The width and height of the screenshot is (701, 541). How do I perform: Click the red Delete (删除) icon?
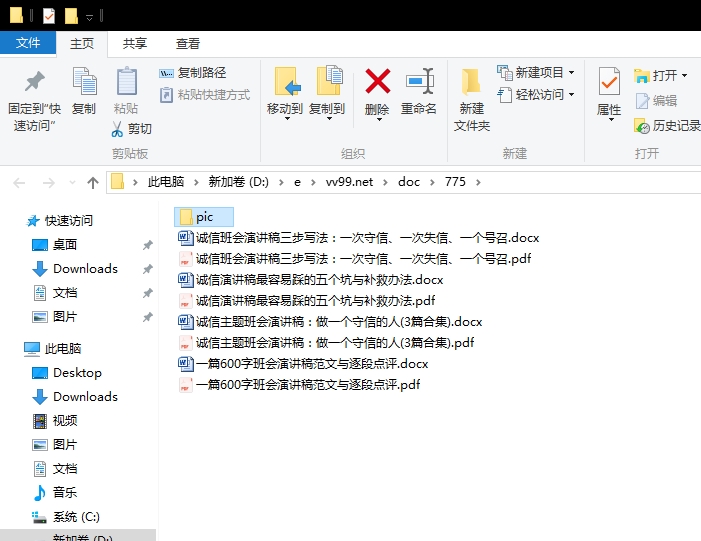378,81
